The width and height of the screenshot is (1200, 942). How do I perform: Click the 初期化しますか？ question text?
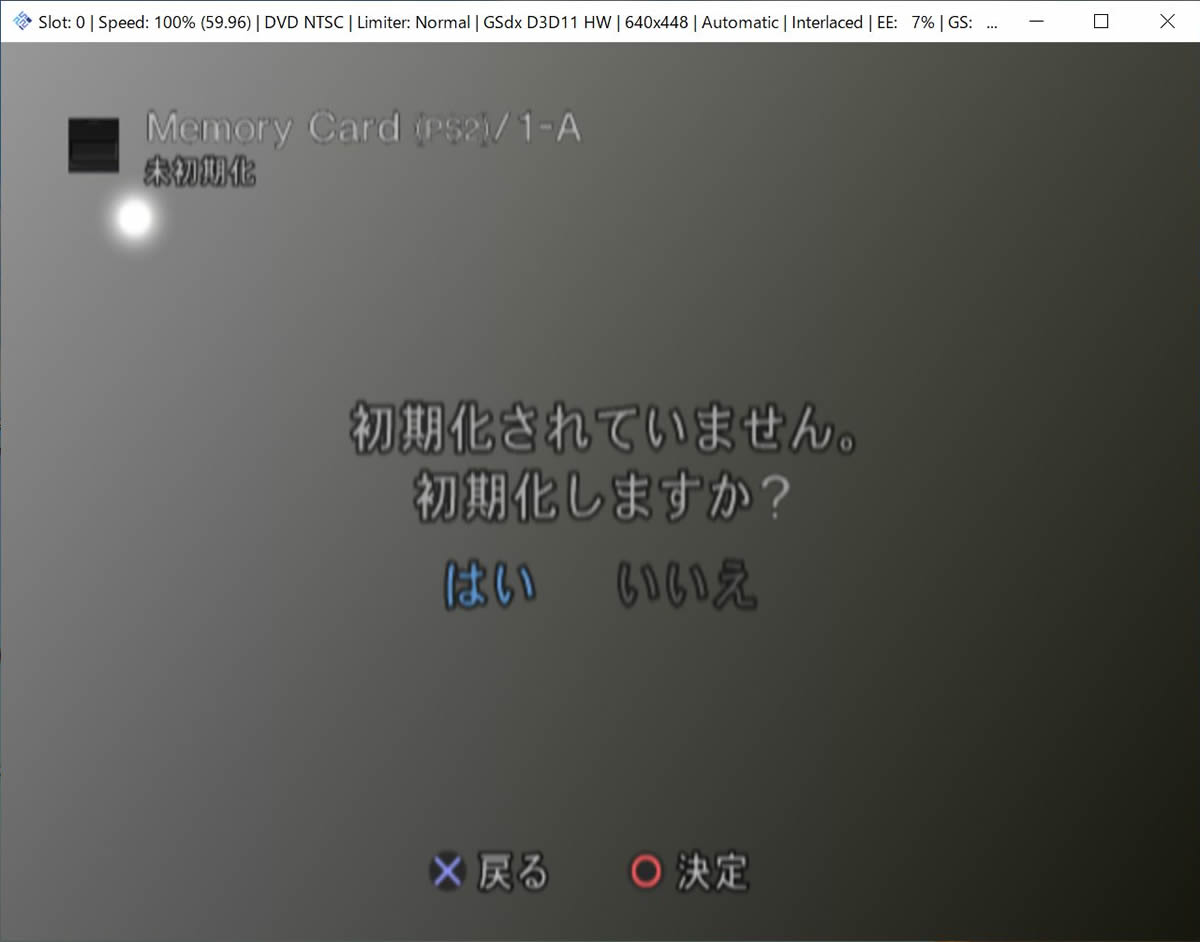pyautogui.click(x=603, y=497)
